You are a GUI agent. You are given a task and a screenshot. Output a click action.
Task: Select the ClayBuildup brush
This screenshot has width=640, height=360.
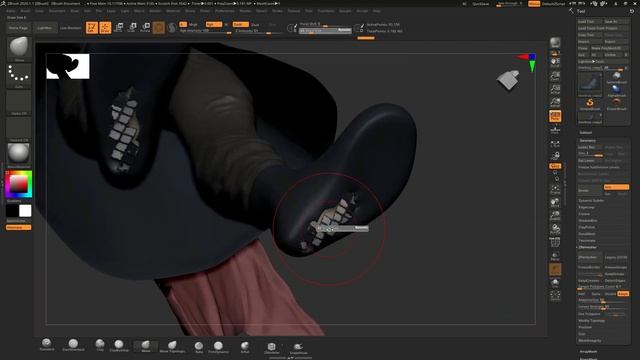119,345
